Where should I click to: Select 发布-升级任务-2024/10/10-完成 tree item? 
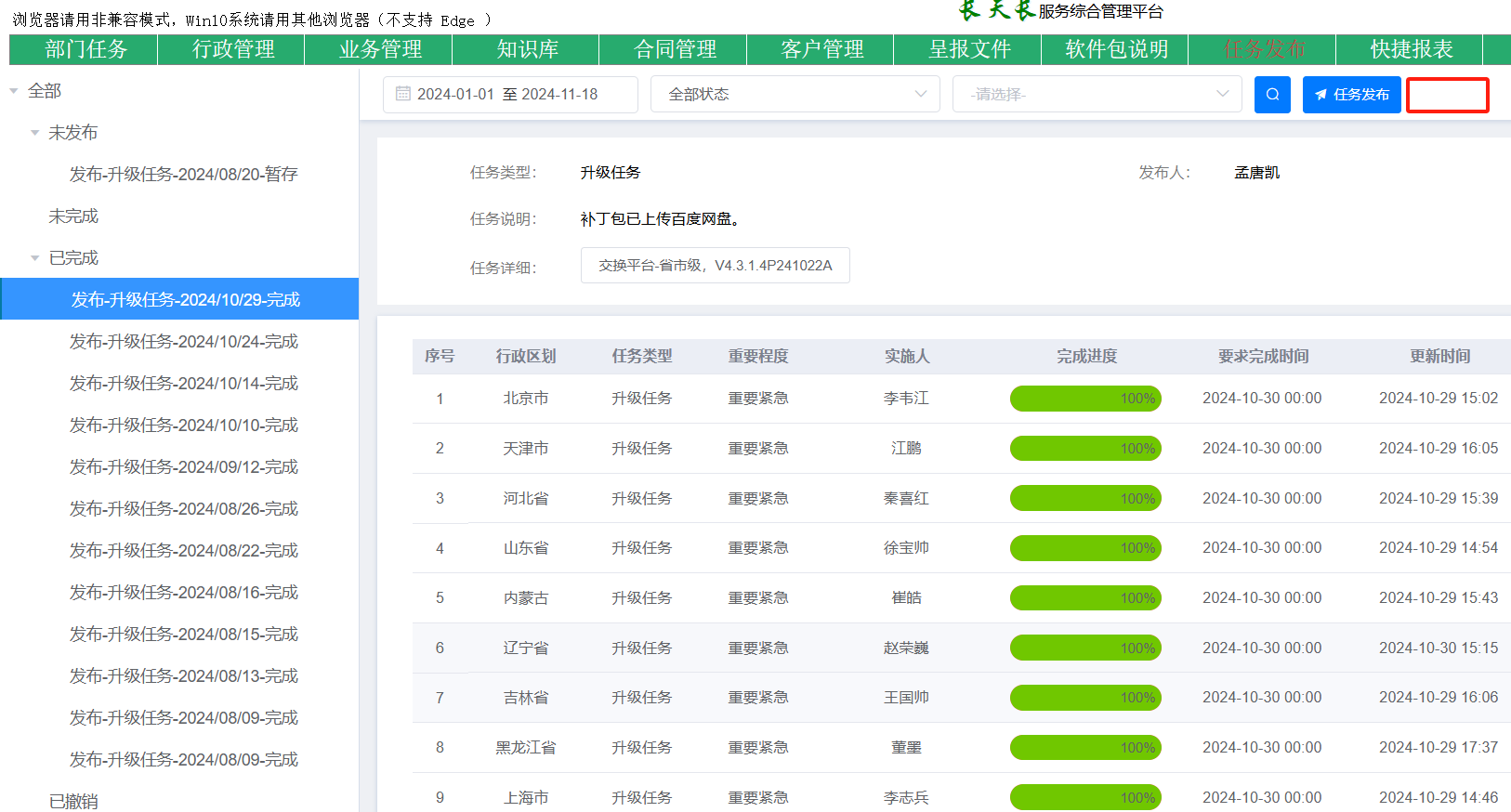point(183,426)
